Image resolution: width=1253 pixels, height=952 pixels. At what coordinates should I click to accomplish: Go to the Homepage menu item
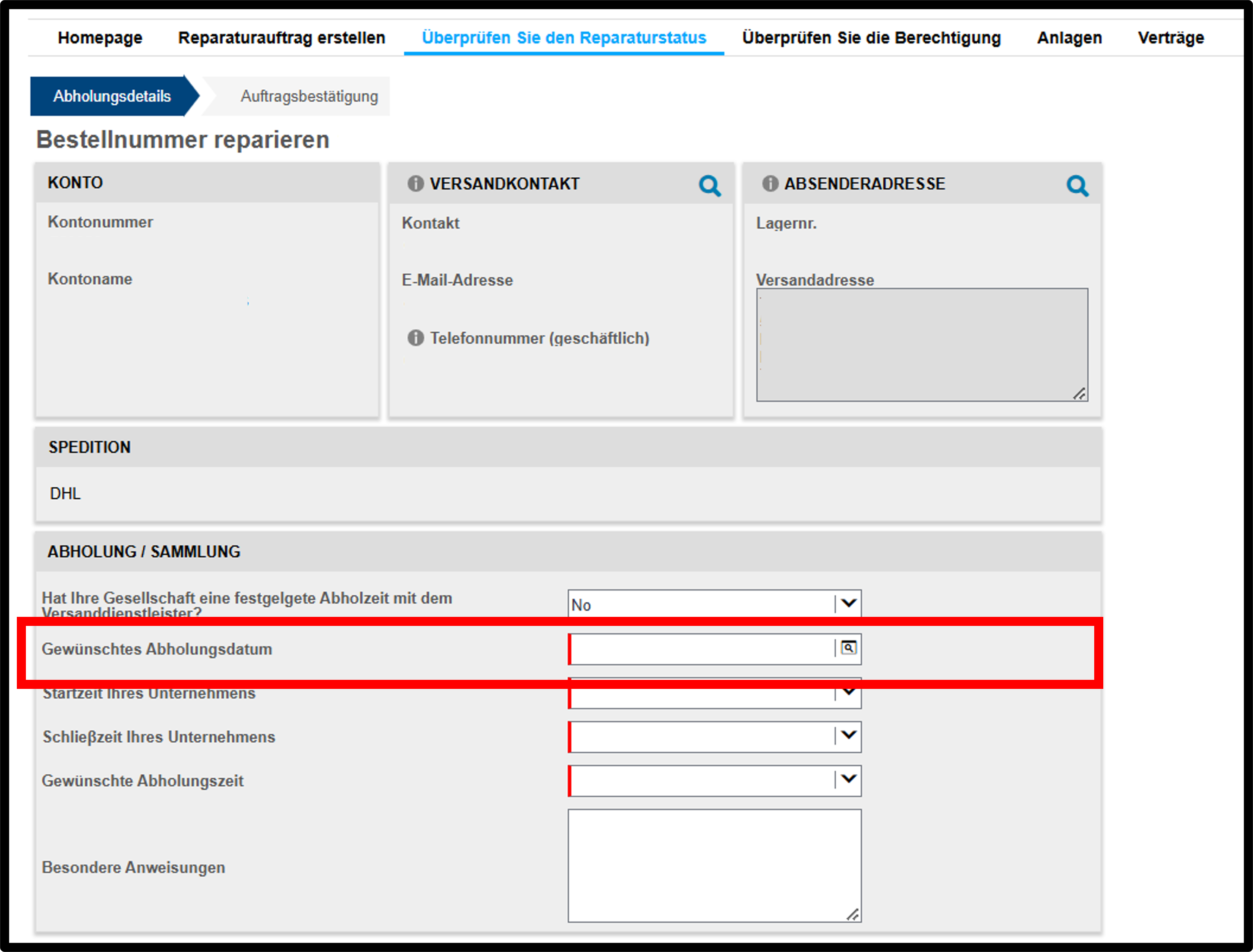[100, 38]
